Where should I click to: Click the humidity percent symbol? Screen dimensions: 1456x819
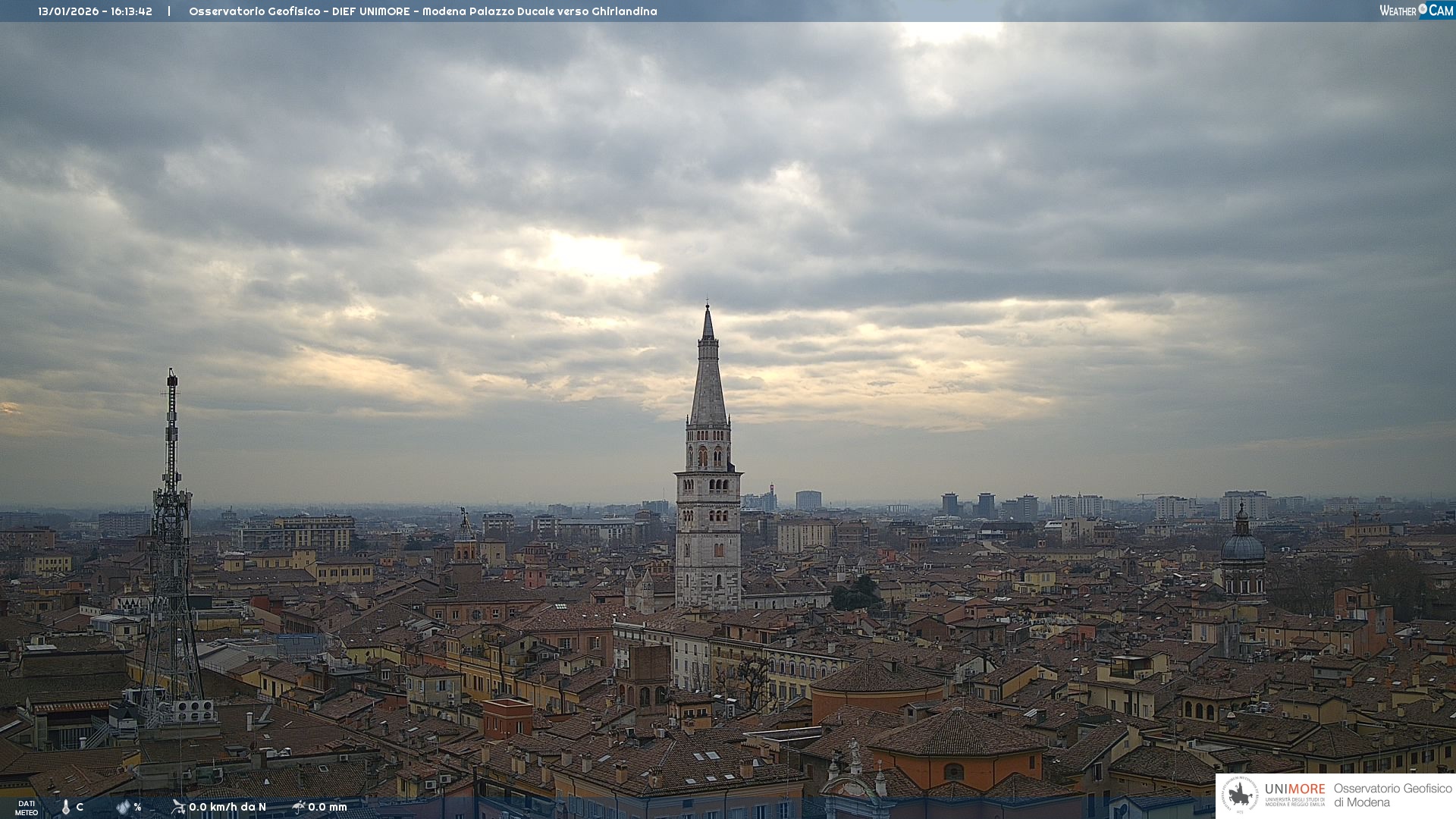[x=137, y=807]
